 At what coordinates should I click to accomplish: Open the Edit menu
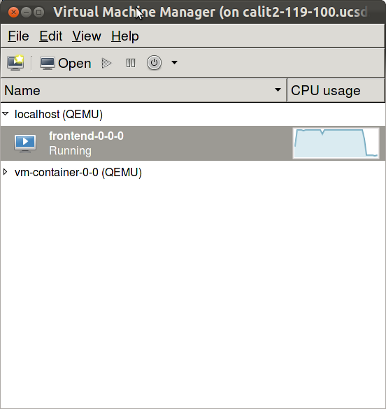pyautogui.click(x=51, y=36)
